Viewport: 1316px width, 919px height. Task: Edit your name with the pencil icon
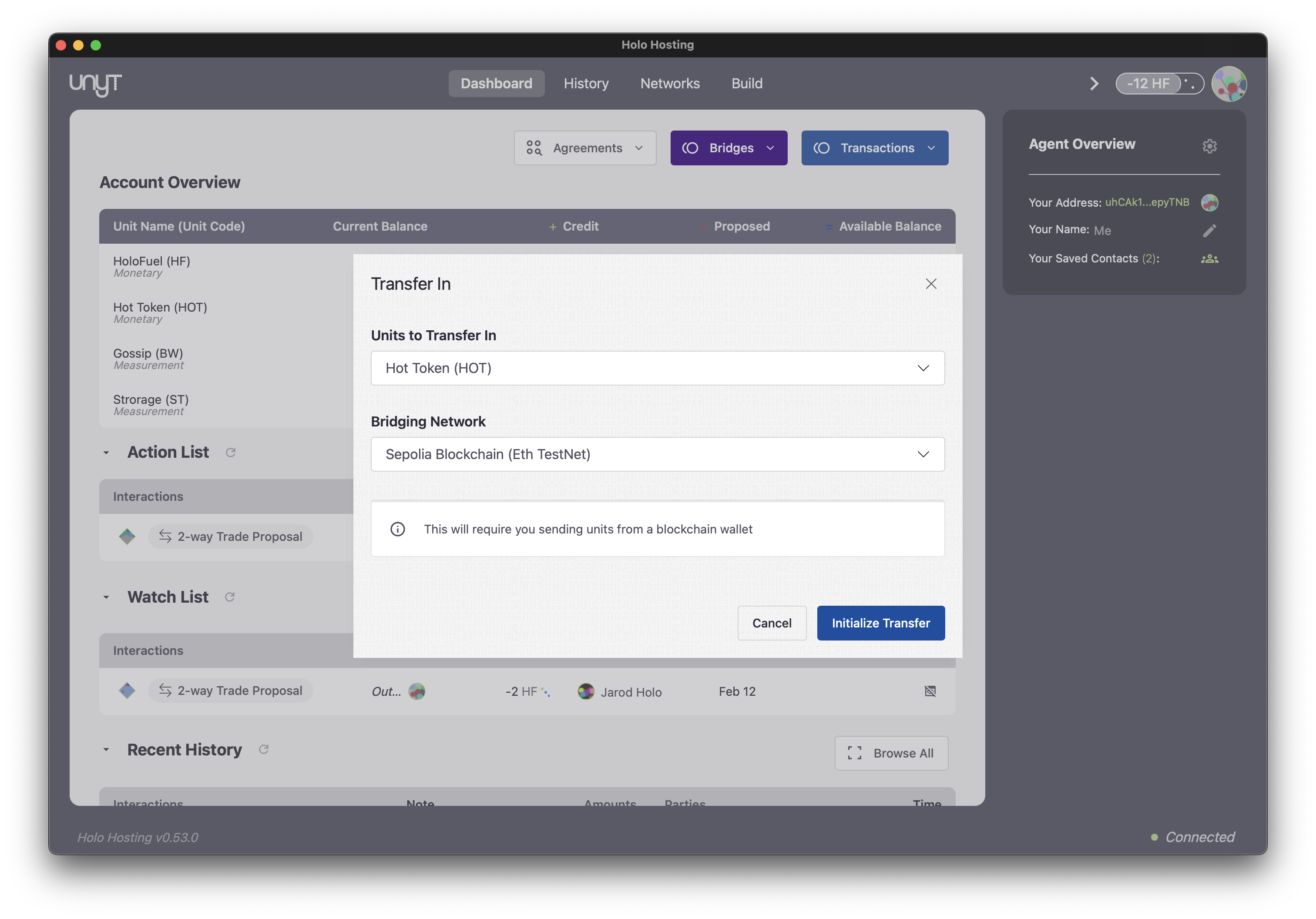pyautogui.click(x=1210, y=230)
